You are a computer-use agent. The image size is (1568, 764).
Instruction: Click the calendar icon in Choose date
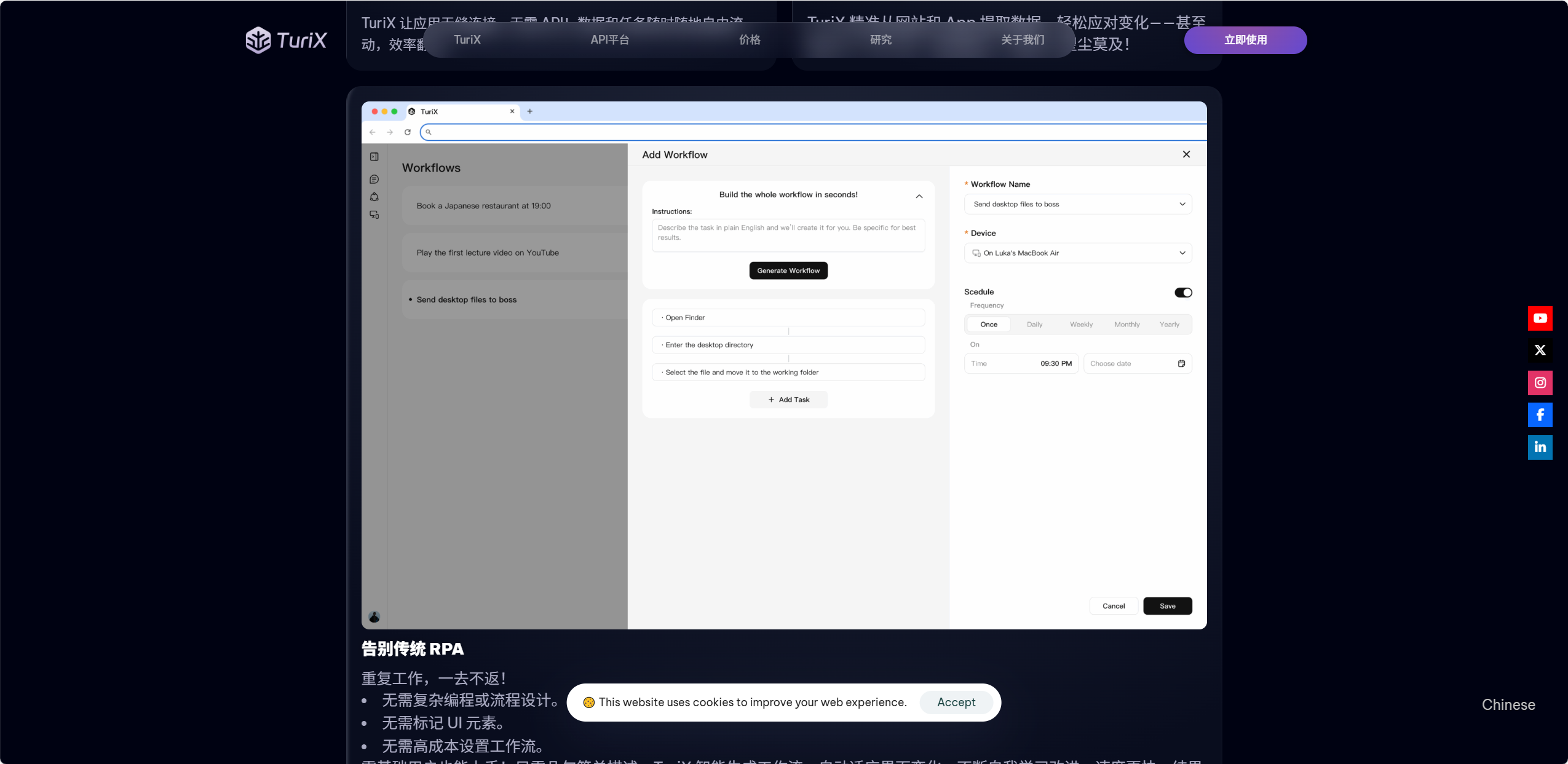(1181, 364)
